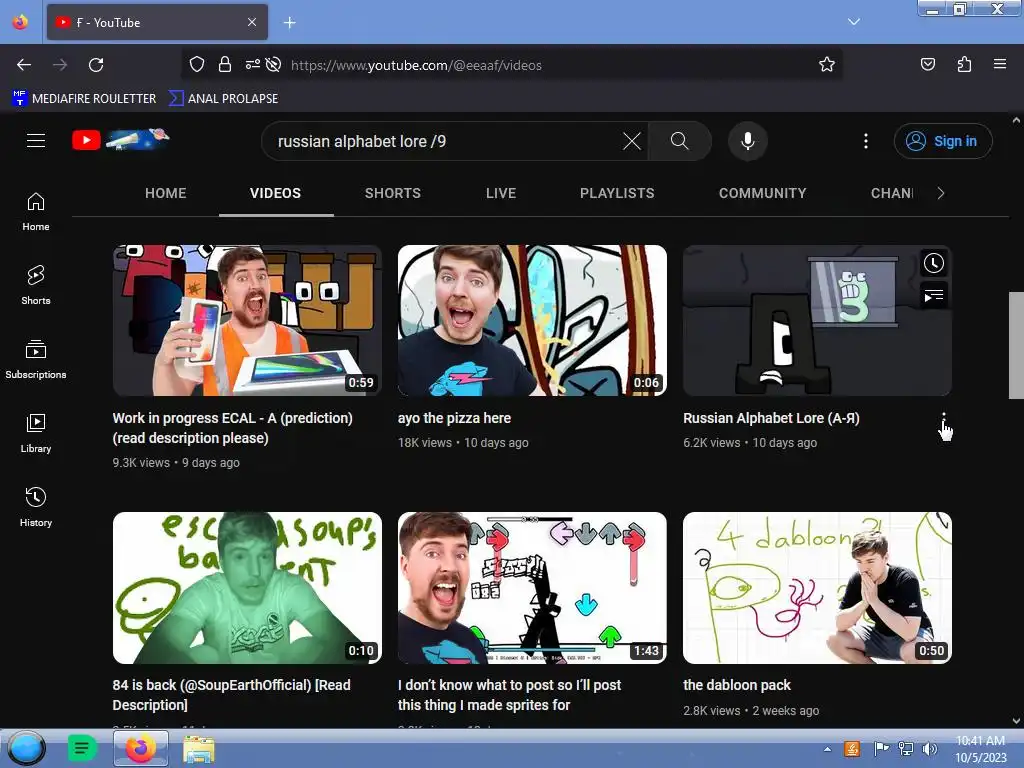This screenshot has width=1024, height=768.
Task: Open a new browser tab
Action: tap(289, 23)
